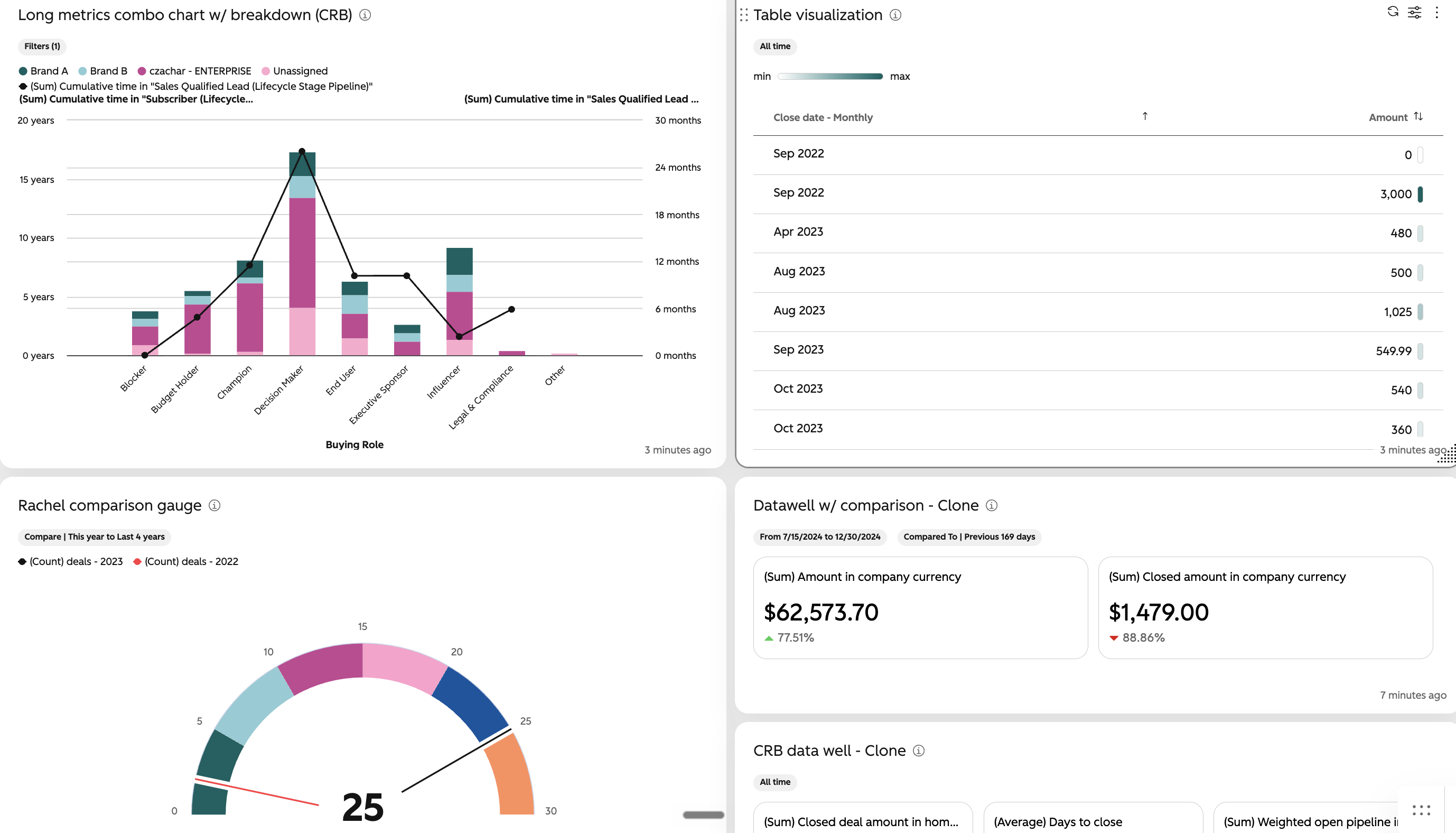1456x833 pixels.
Task: Click Sep 2022 row with amount 3,000
Action: tap(1098, 194)
